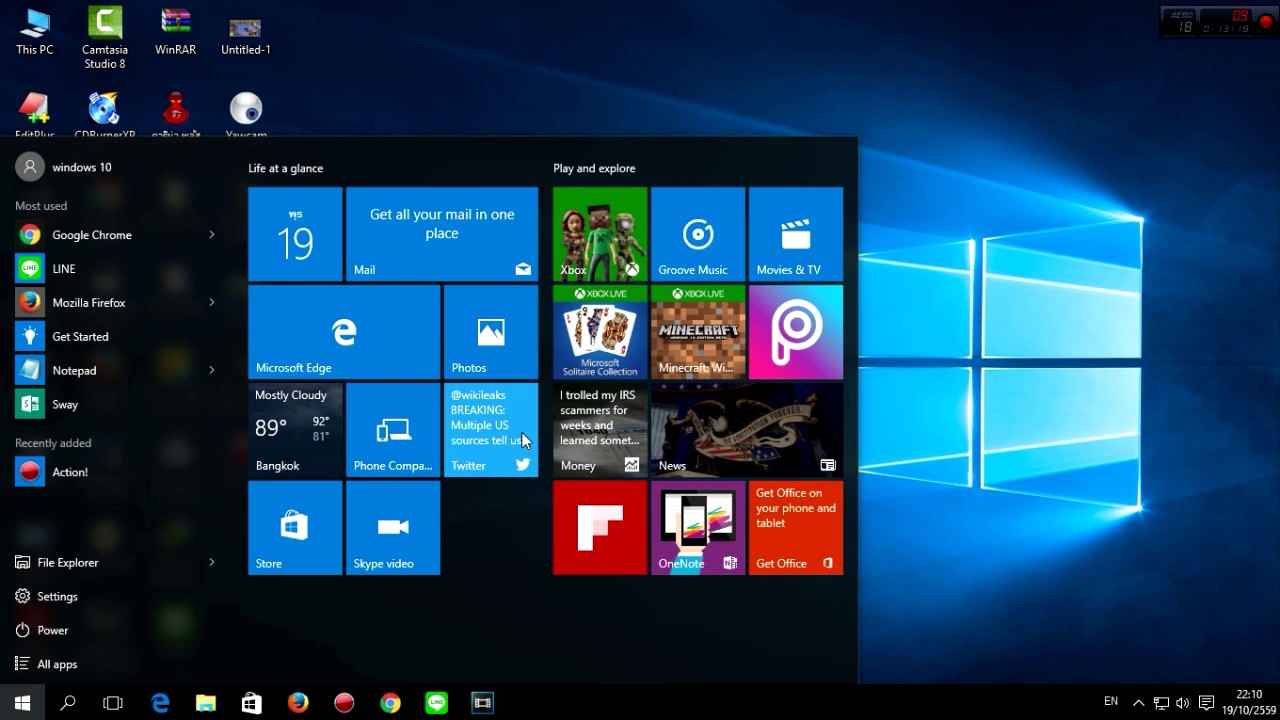Screen dimensions: 1280x720
Task: Open the Action Center notifications icon
Action: coord(1206,703)
